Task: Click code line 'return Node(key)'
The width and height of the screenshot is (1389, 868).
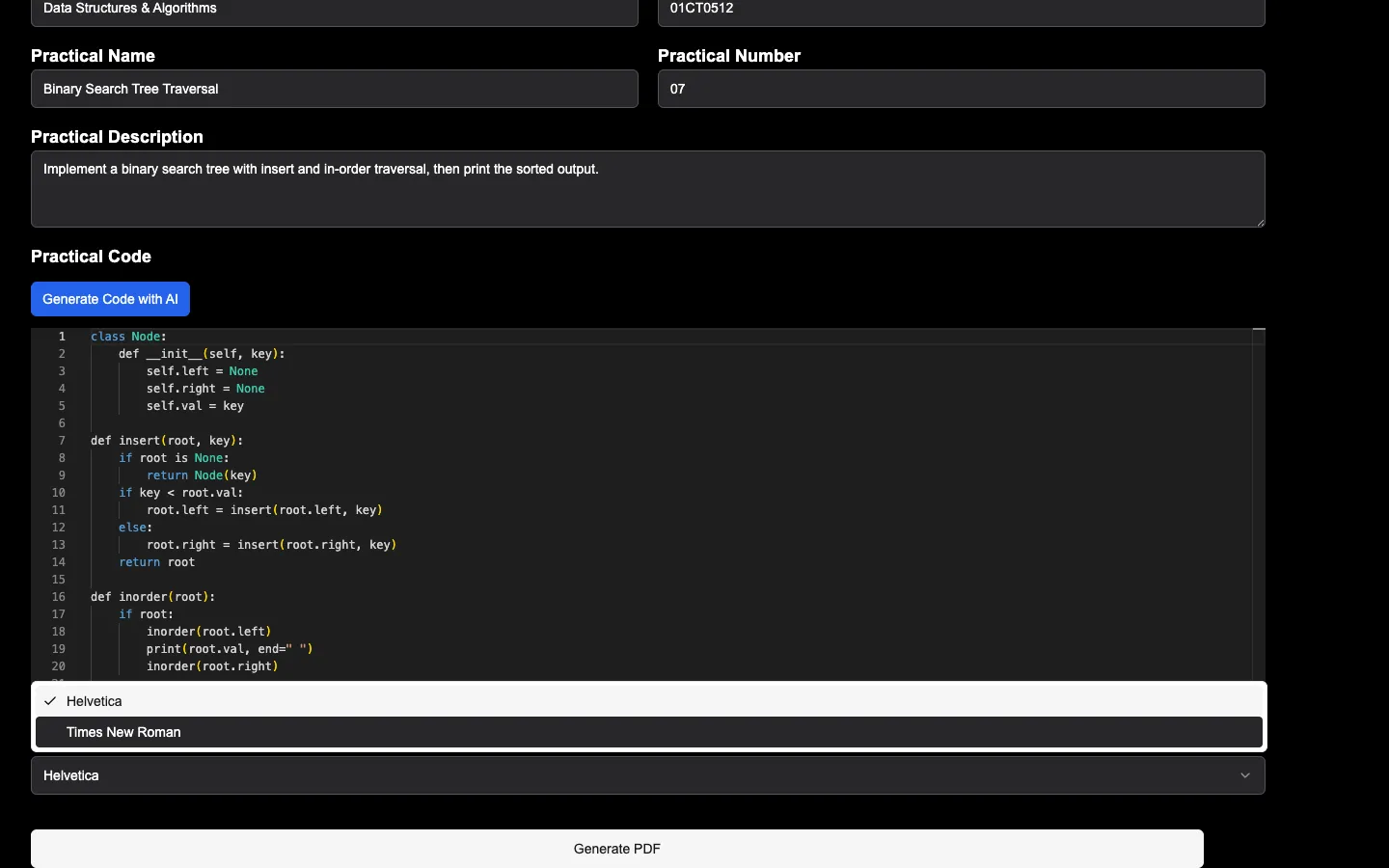Action: pyautogui.click(x=203, y=475)
